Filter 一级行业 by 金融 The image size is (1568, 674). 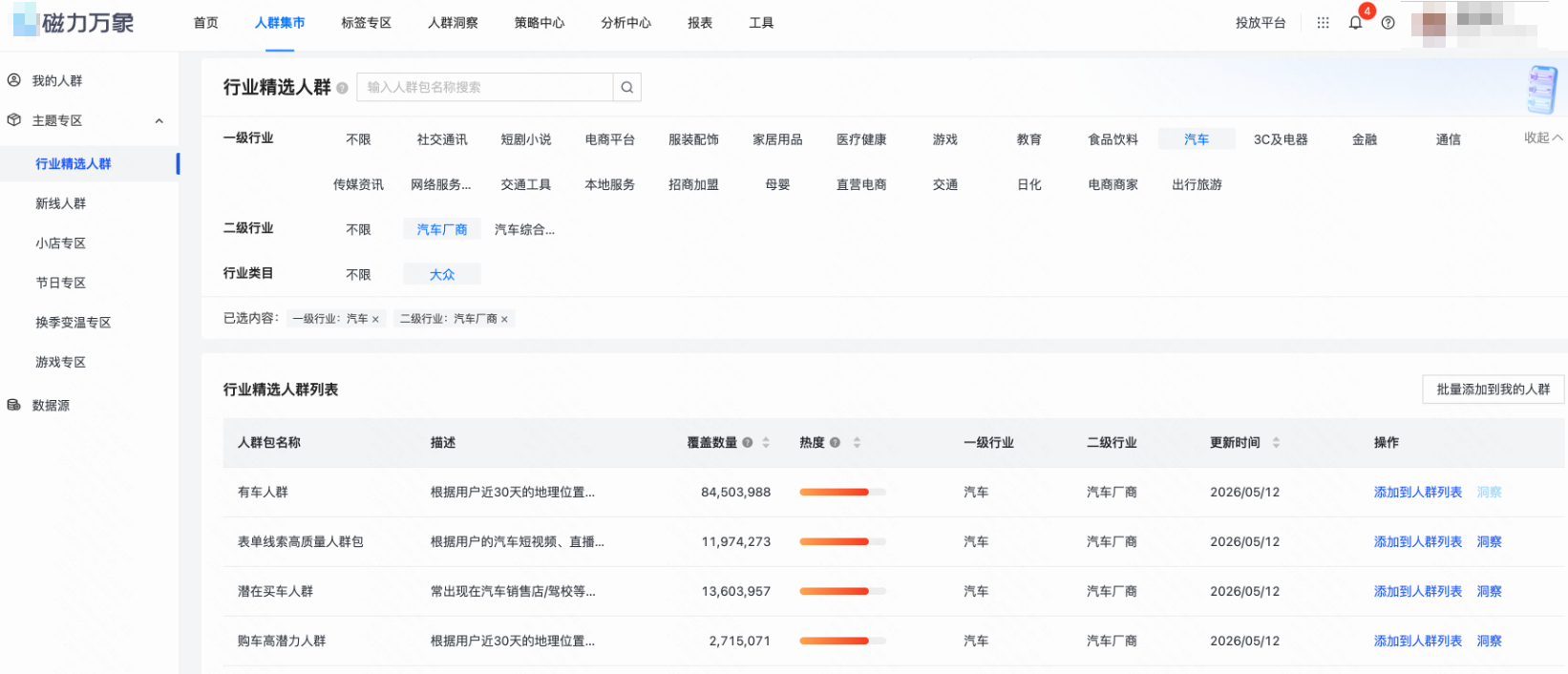tap(1365, 139)
